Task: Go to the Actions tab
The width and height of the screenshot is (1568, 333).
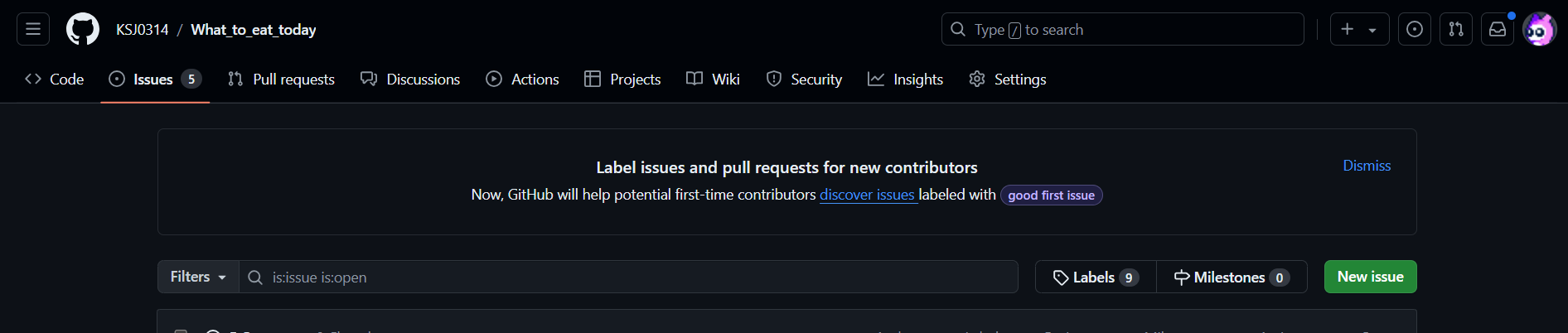Action: pos(522,79)
